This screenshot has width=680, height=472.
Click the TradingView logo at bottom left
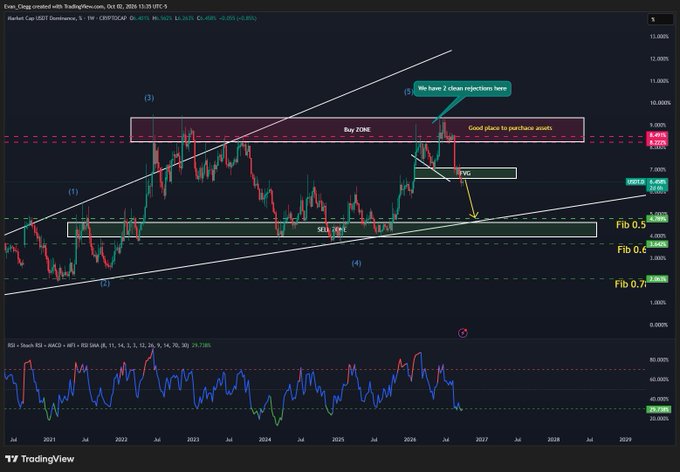(39, 459)
